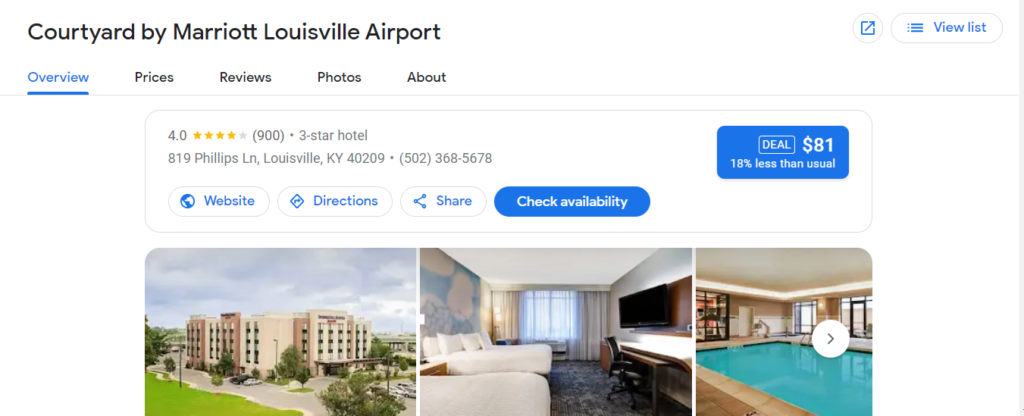Click the Check availability button
Screen dimensions: 1024x416
(x=572, y=201)
